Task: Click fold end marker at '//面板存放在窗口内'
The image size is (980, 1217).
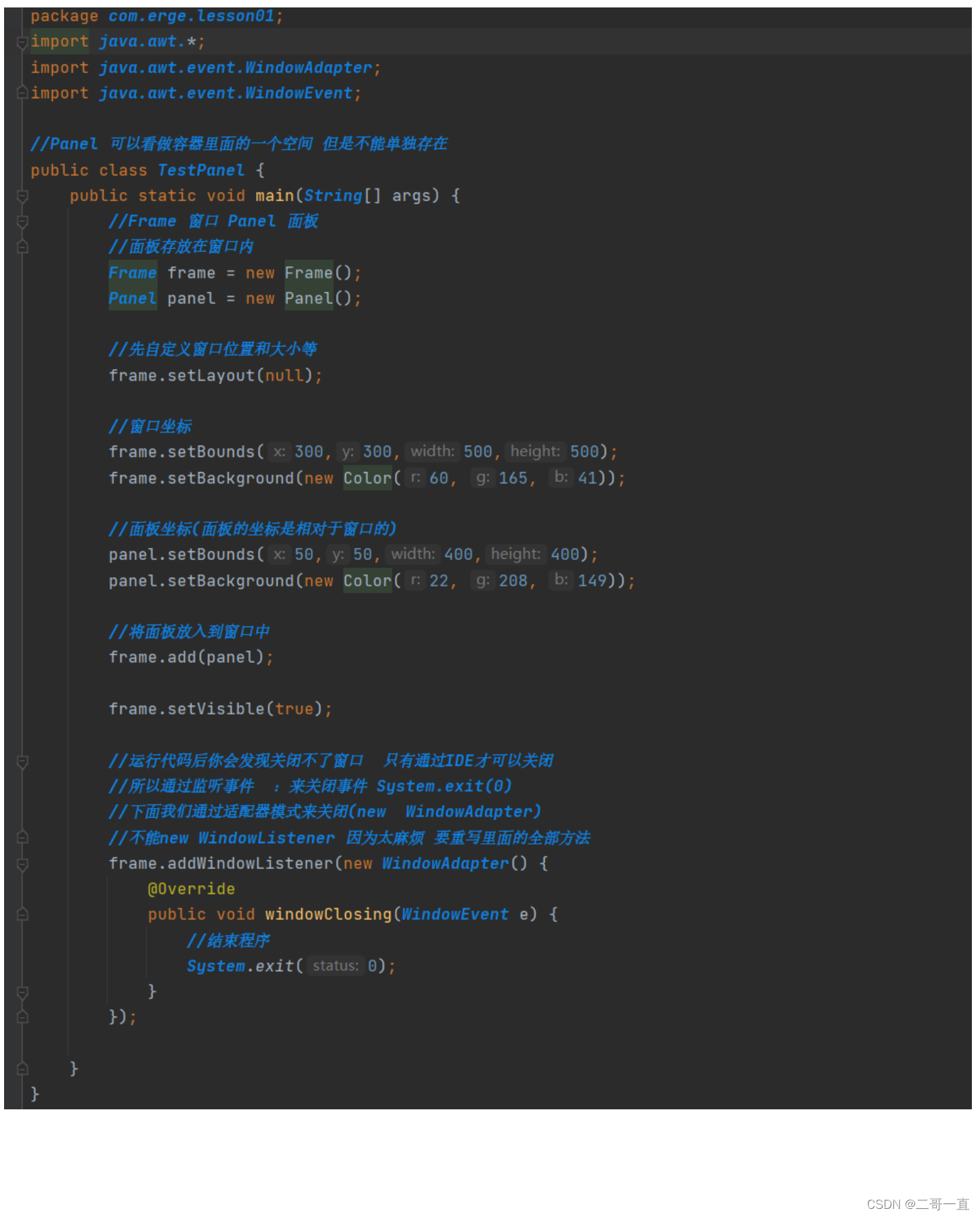Action: click(x=22, y=247)
